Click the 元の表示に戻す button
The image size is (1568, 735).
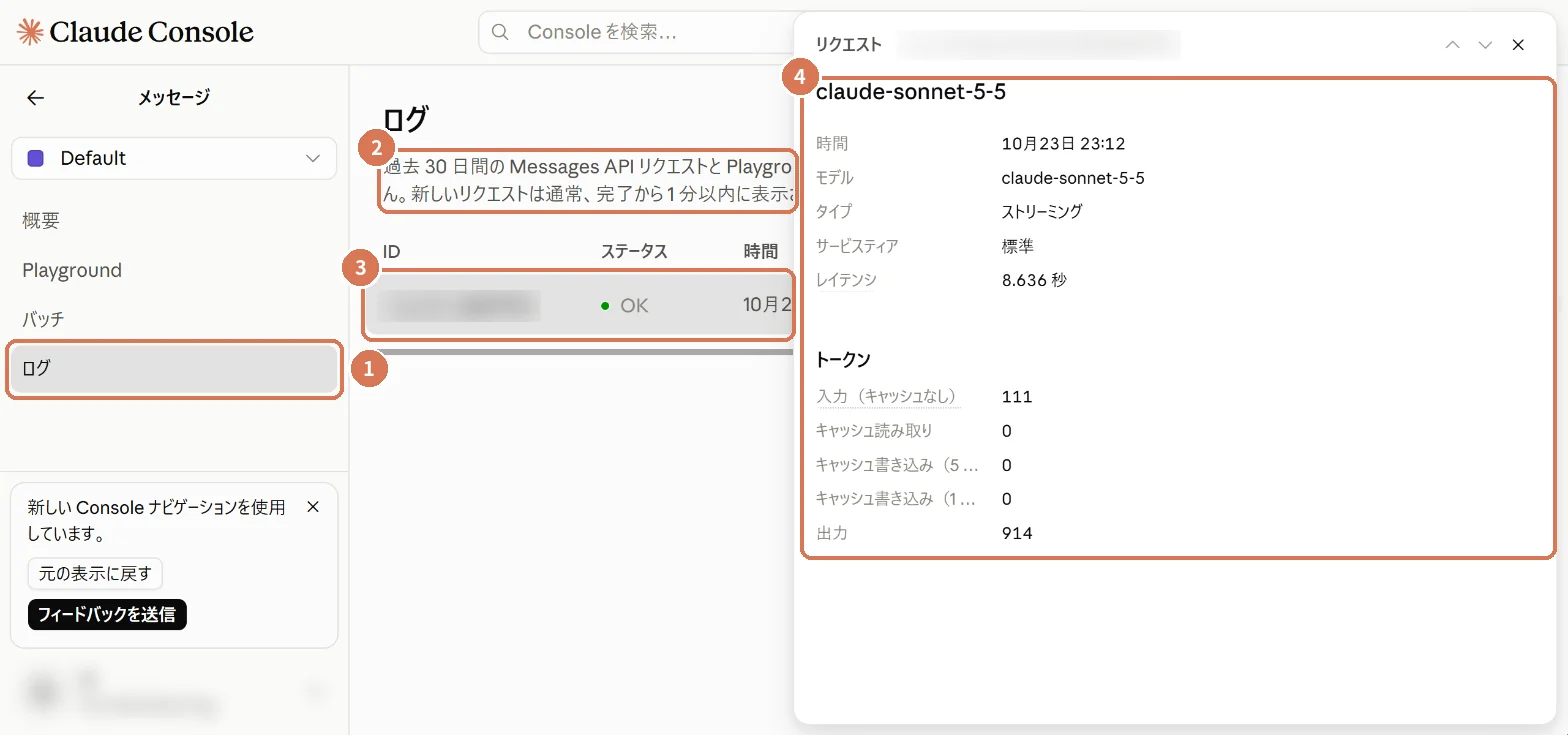(x=95, y=574)
